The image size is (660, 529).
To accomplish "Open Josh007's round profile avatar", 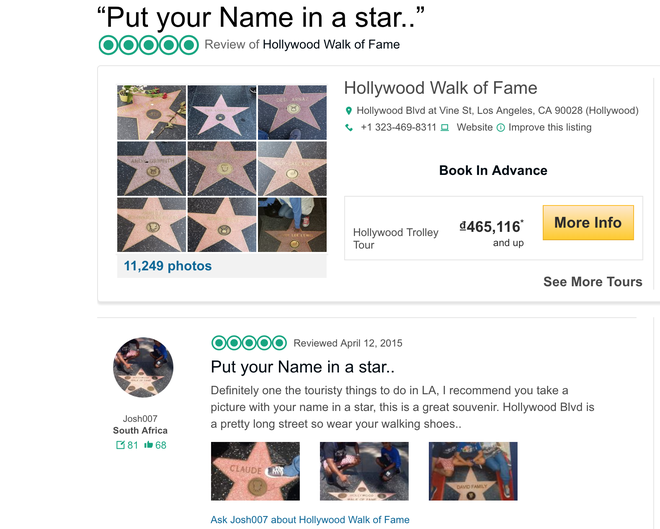I will pyautogui.click(x=143, y=367).
